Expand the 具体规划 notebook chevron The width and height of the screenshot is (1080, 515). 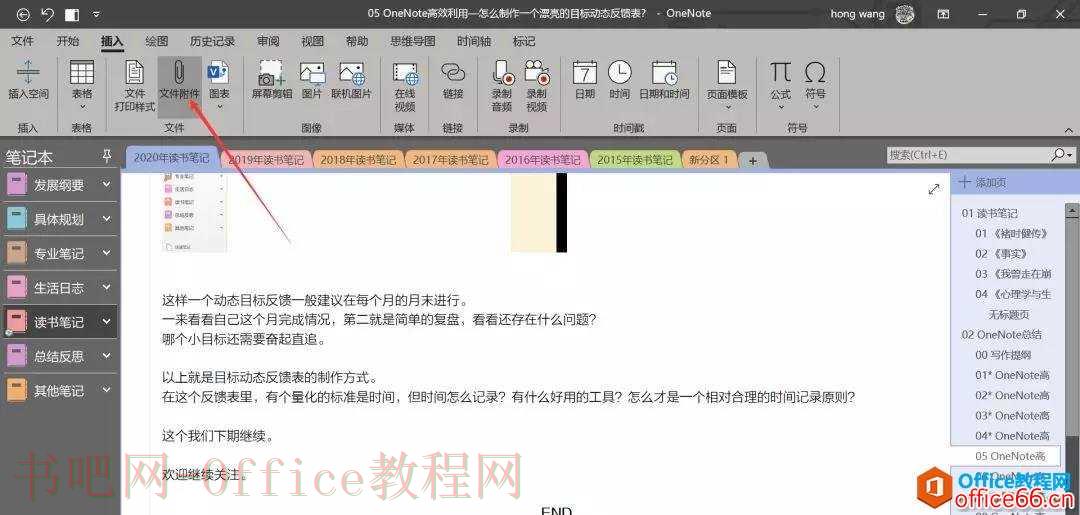tap(106, 219)
